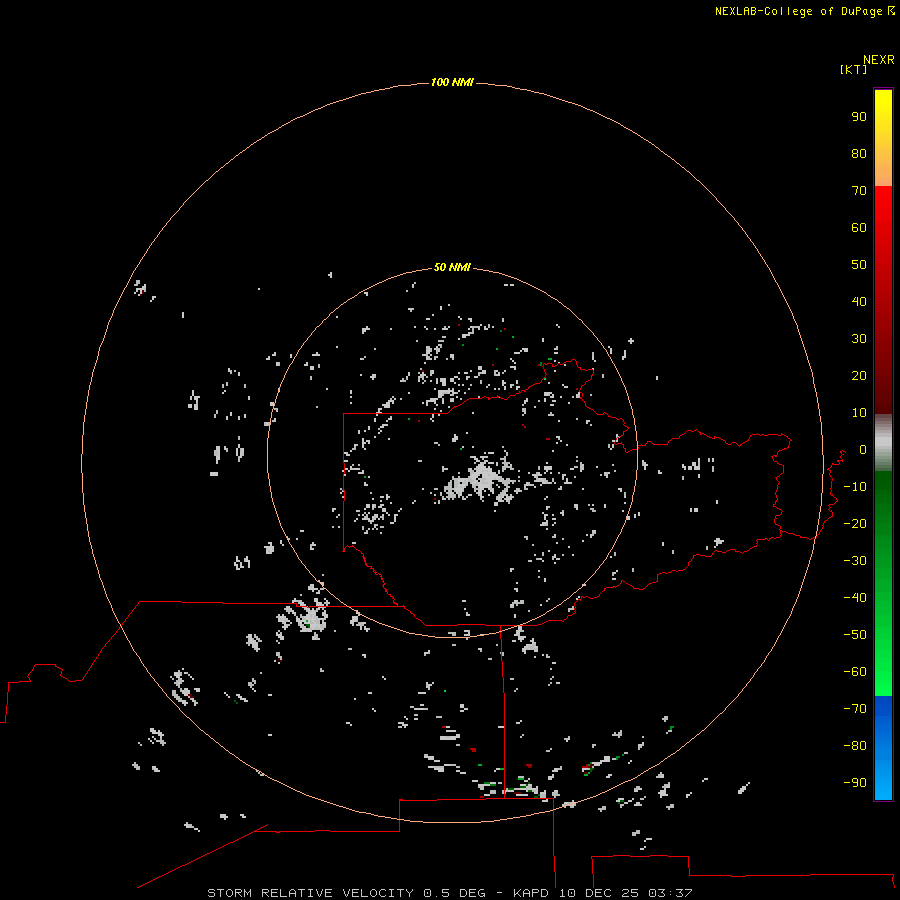Click the STORM RELATIVE VELOCITY product title

point(310,893)
